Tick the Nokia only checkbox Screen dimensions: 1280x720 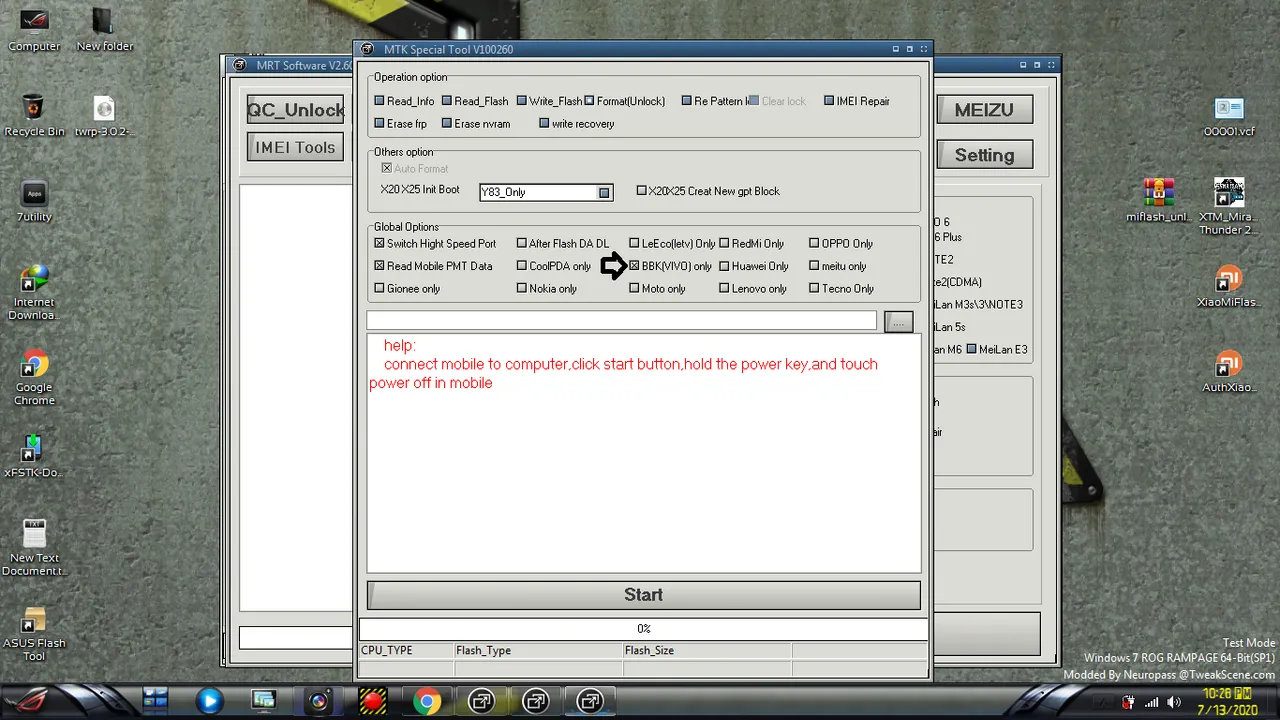[521, 289]
